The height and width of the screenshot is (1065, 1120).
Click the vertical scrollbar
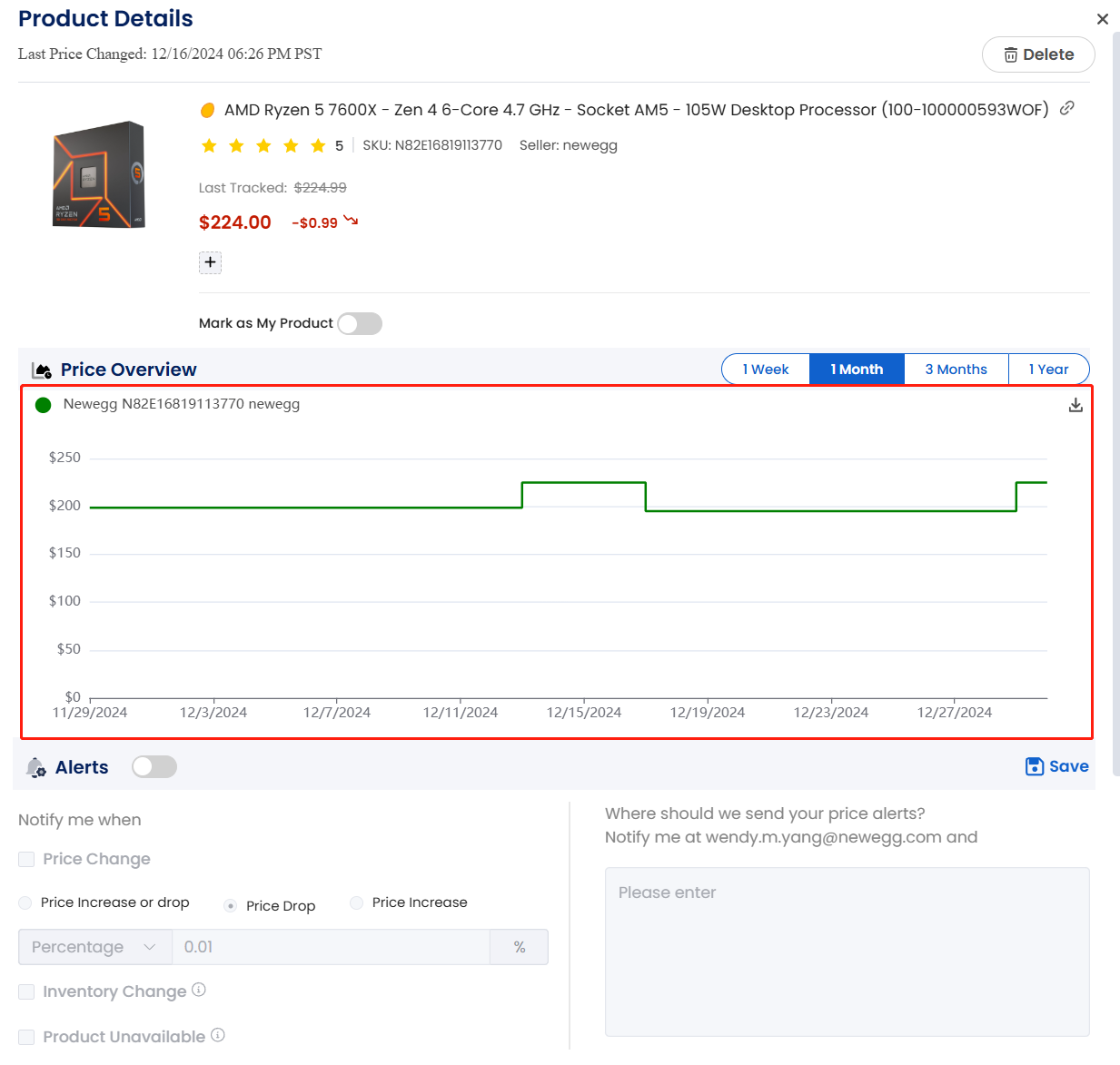(1116, 404)
